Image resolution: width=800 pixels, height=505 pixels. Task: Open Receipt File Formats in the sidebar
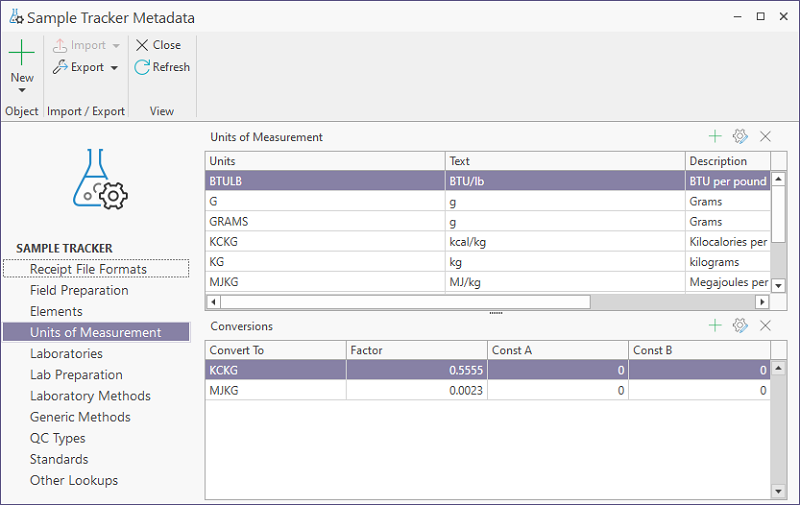point(88,269)
